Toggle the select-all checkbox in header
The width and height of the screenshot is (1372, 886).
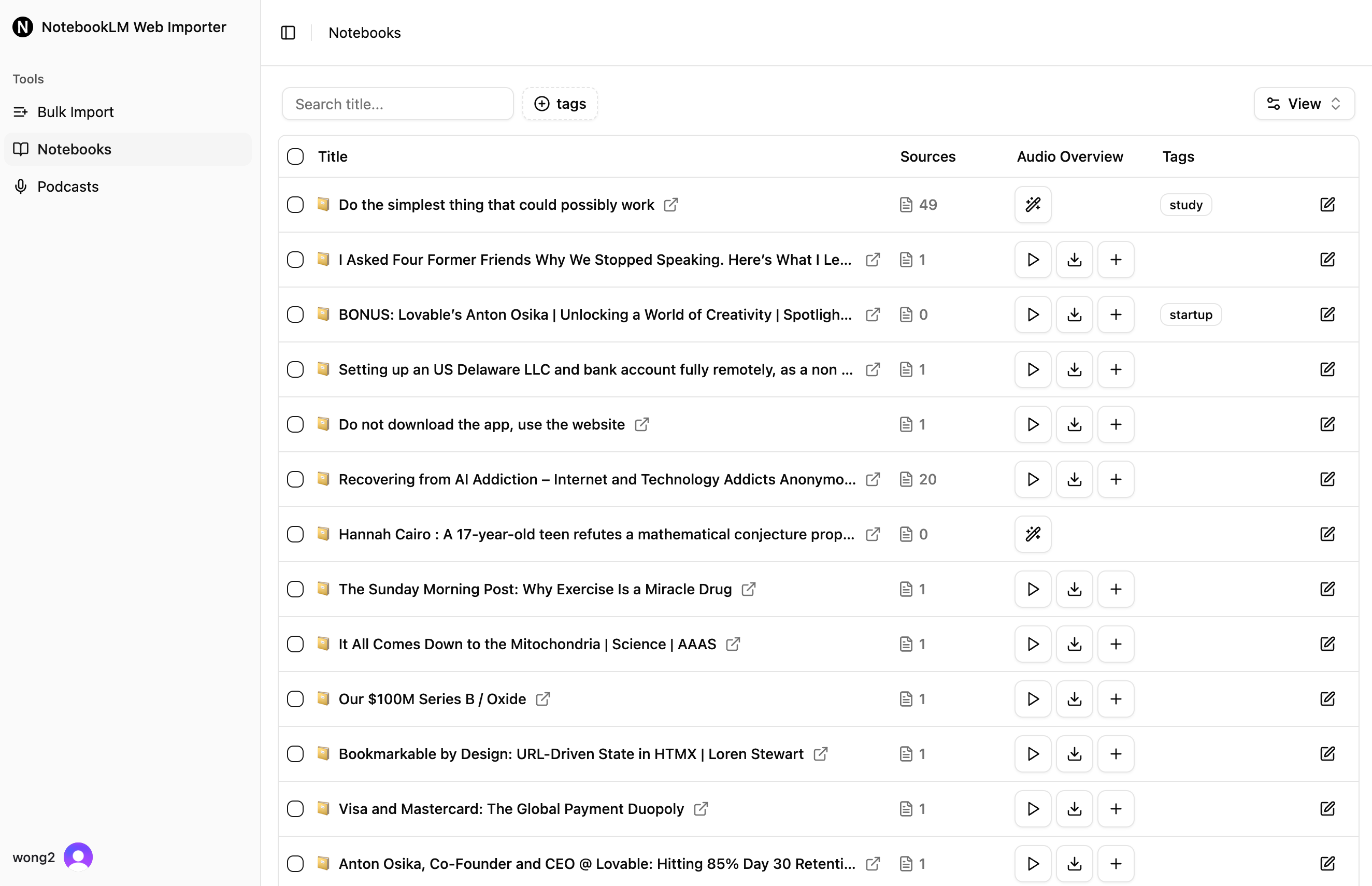pyautogui.click(x=295, y=156)
